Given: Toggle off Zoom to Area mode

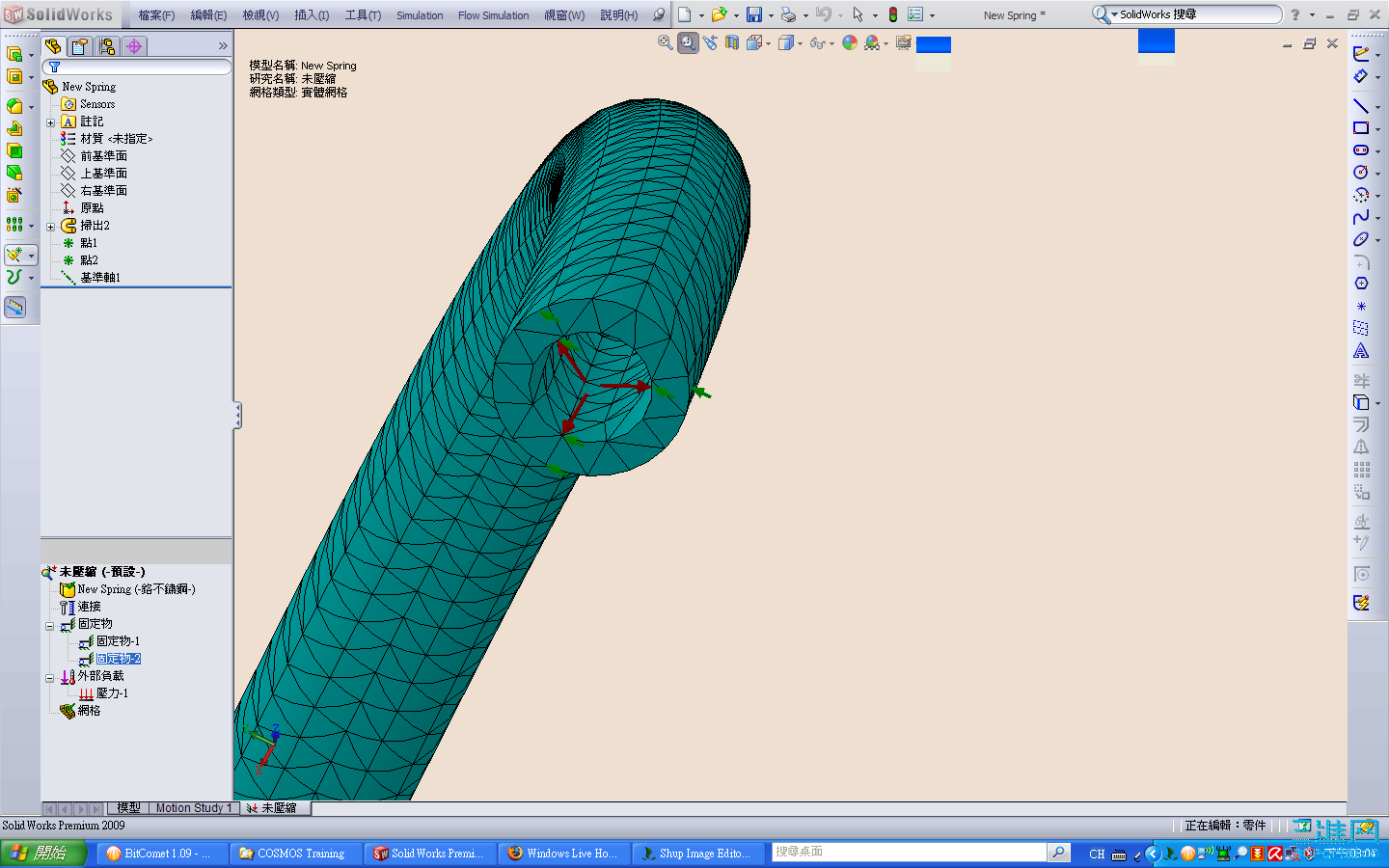Looking at the screenshot, I should point(688,42).
